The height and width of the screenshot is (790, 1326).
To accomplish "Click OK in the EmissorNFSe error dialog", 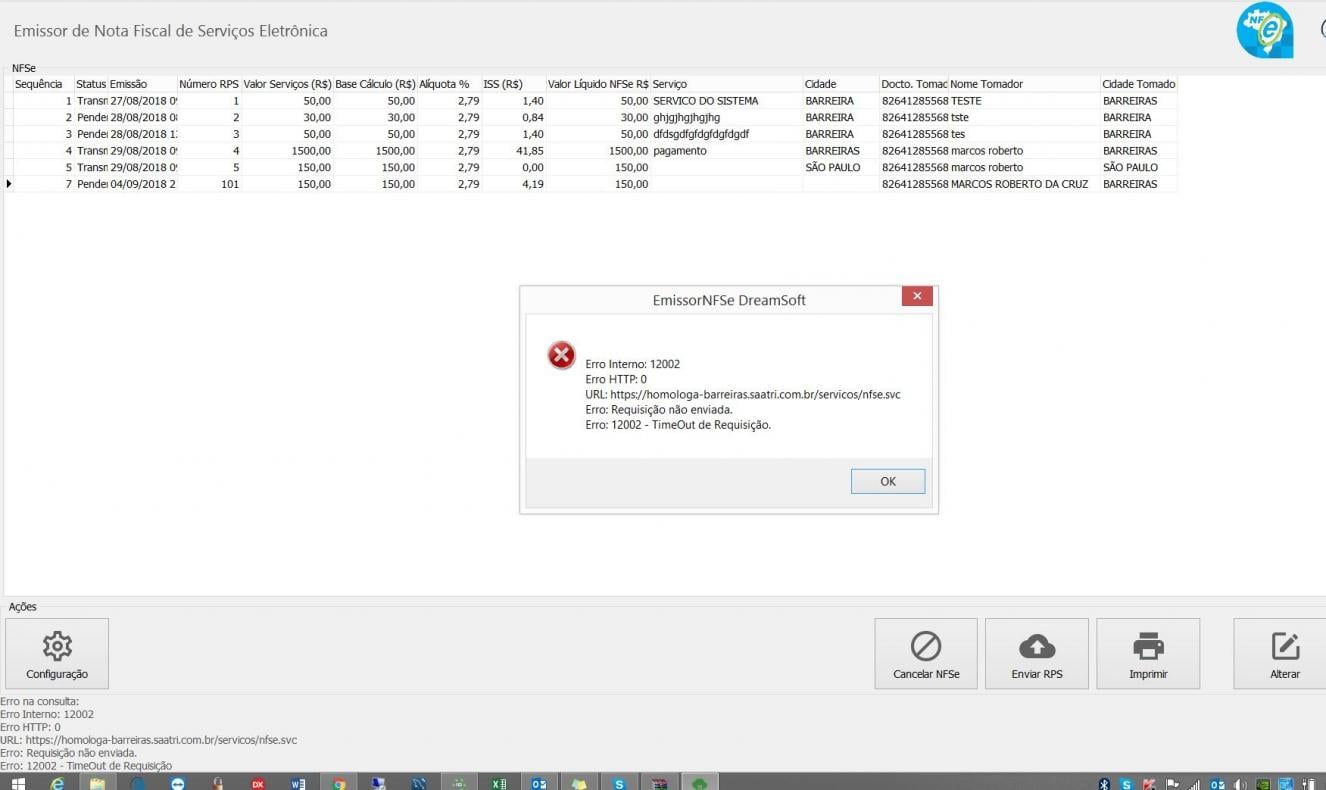I will click(x=888, y=481).
